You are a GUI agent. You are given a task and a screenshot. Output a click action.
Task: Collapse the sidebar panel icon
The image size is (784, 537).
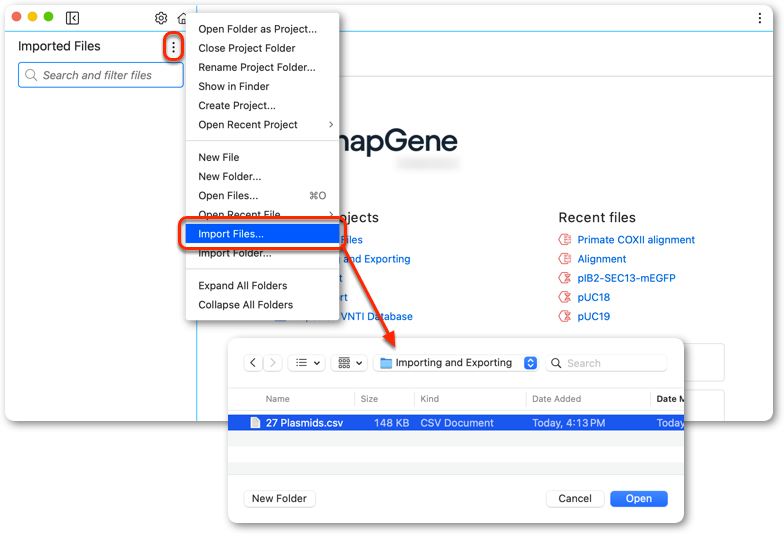pyautogui.click(x=72, y=18)
